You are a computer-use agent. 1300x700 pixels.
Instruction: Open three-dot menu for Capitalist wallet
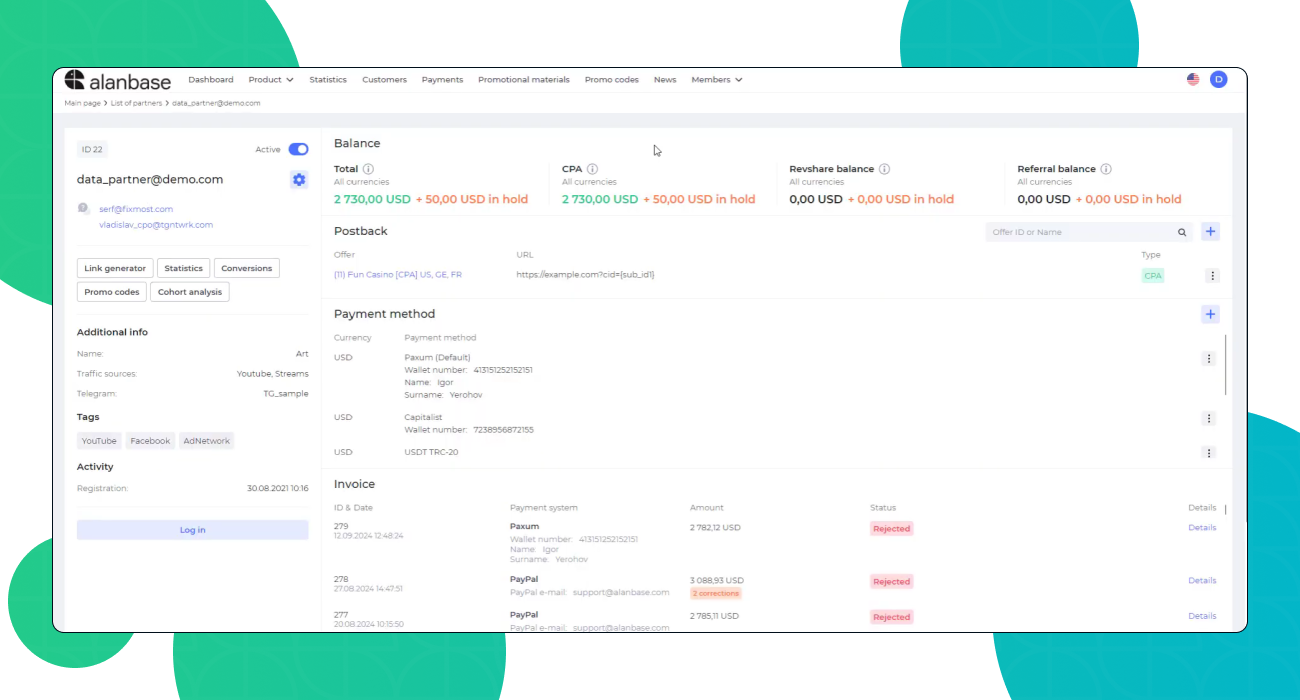[x=1209, y=419]
